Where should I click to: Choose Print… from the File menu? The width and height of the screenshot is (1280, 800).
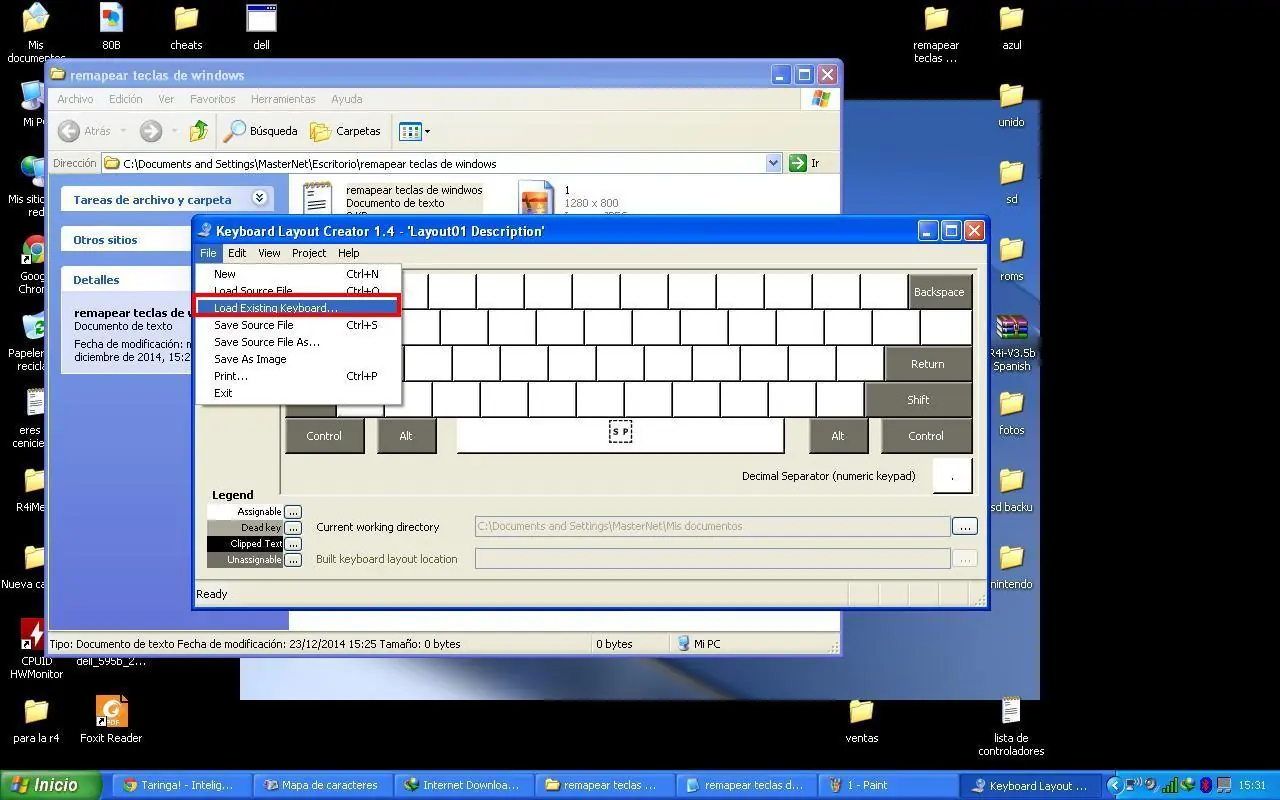(298, 376)
